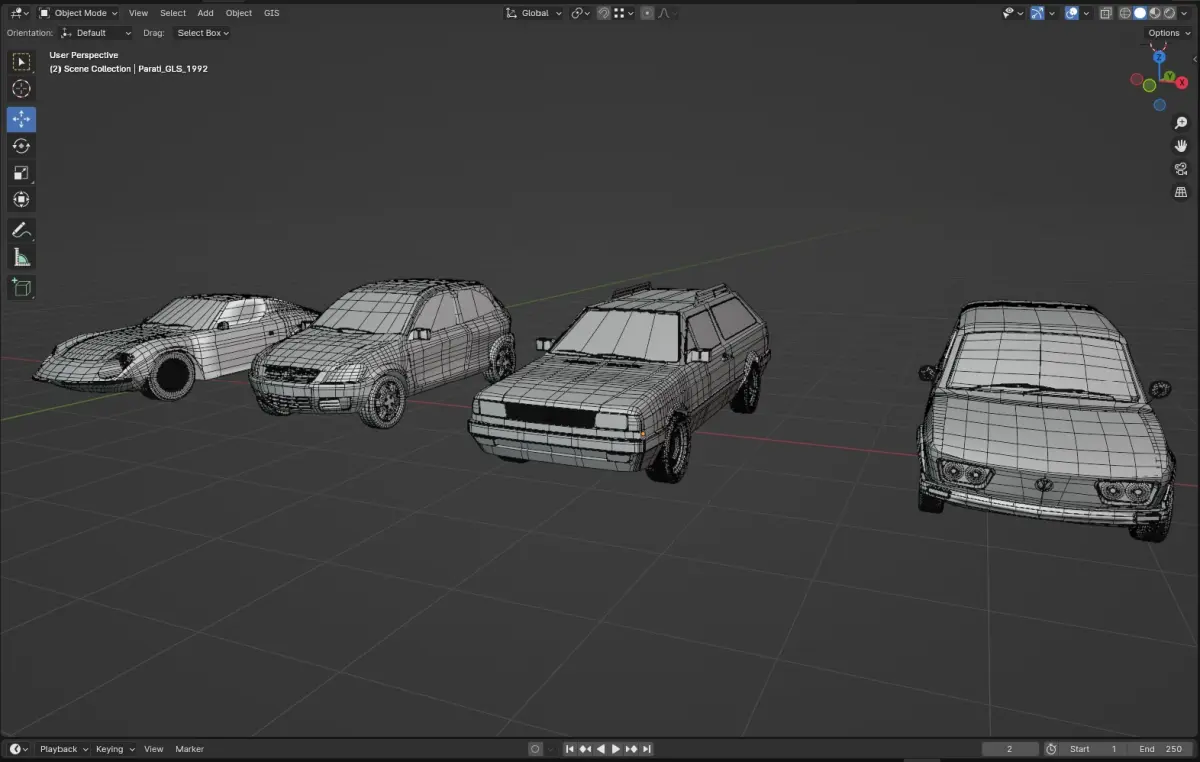
Task: Open the Add menu
Action: pyautogui.click(x=205, y=13)
